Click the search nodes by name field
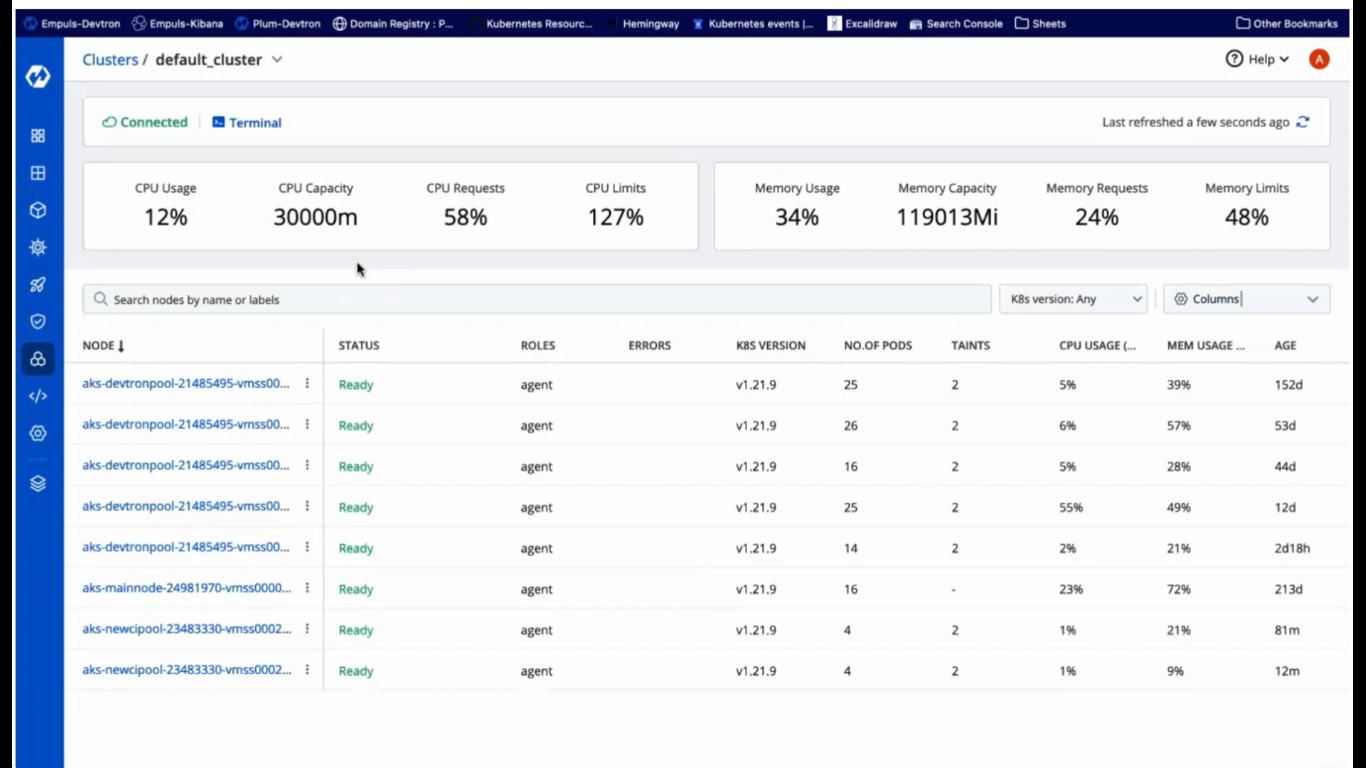The height and width of the screenshot is (768, 1366). pyautogui.click(x=537, y=299)
